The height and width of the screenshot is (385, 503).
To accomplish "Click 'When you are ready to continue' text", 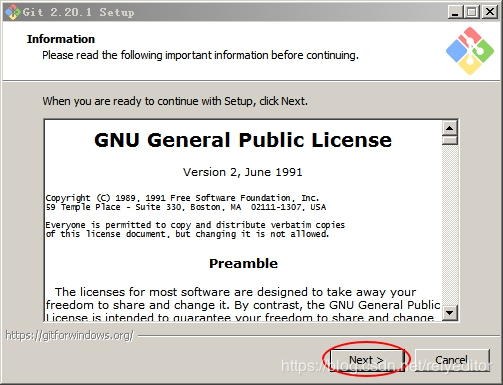I will [175, 101].
